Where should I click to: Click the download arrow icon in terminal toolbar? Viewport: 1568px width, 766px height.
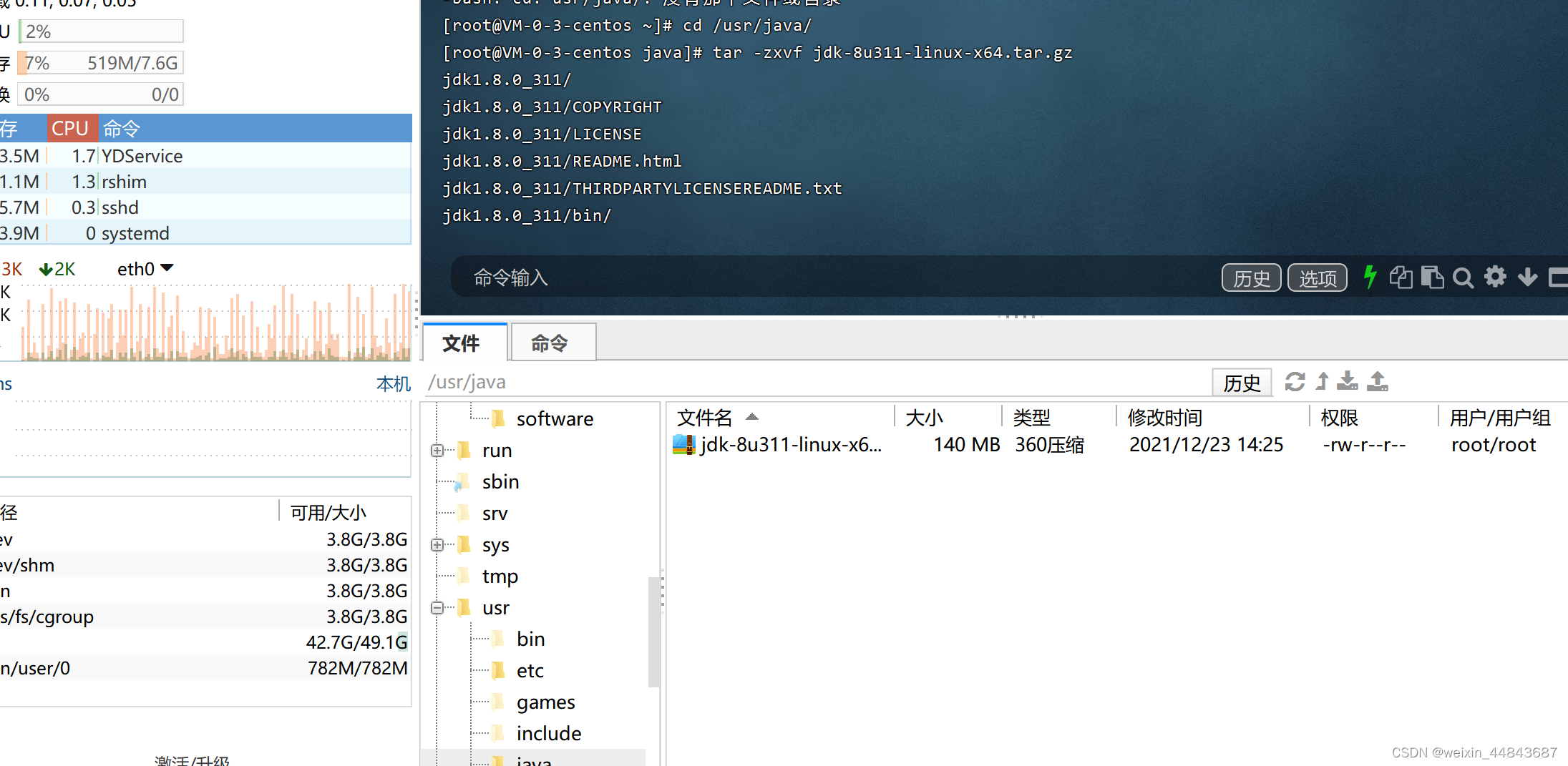pyautogui.click(x=1527, y=278)
